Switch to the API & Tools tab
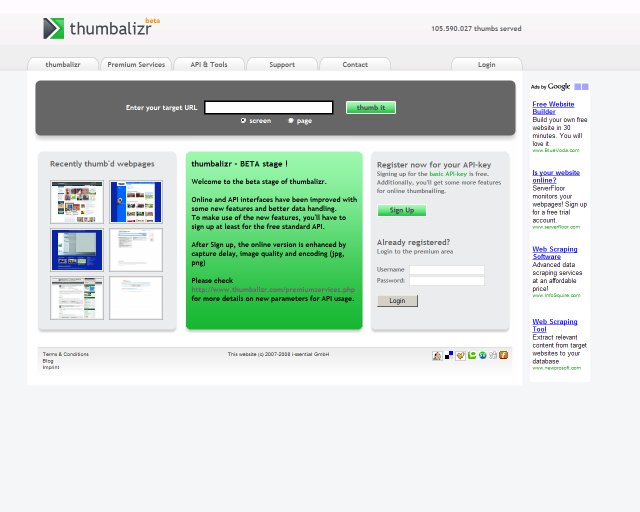The height and width of the screenshot is (512, 640). tap(209, 65)
